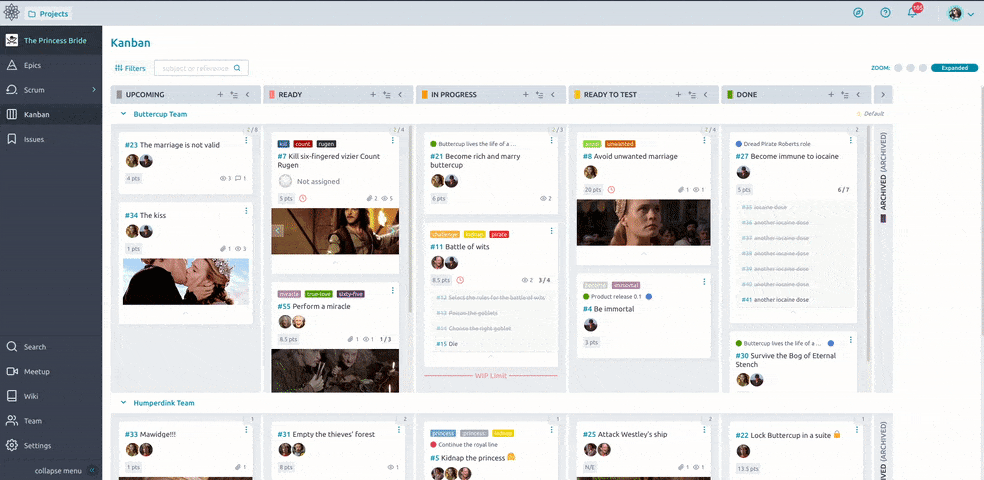
Task: Add new story in READY column
Action: (x=372, y=95)
